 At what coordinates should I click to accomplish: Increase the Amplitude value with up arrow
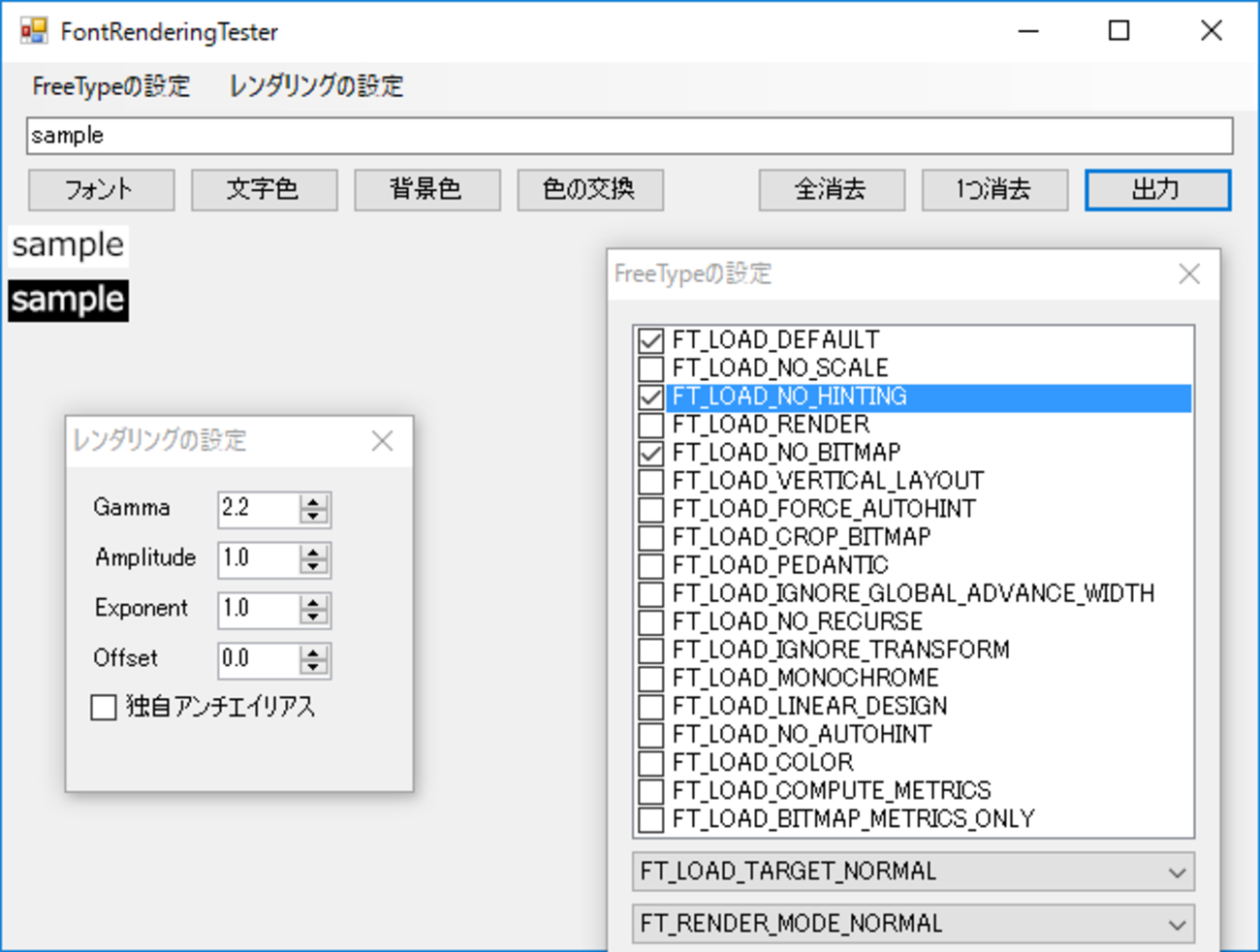[313, 553]
